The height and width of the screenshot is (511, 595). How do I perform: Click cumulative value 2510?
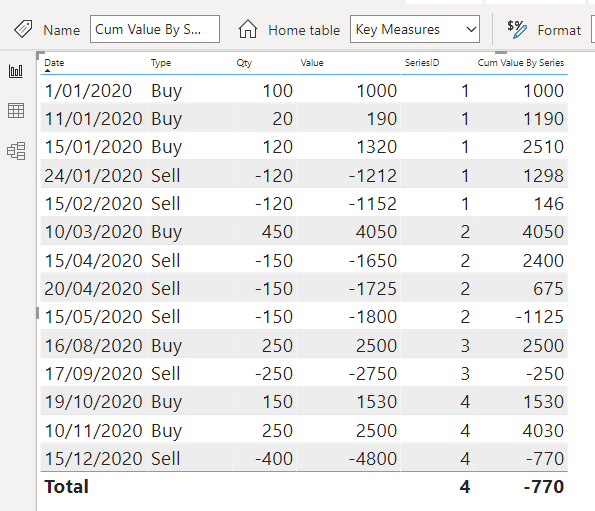coord(543,147)
